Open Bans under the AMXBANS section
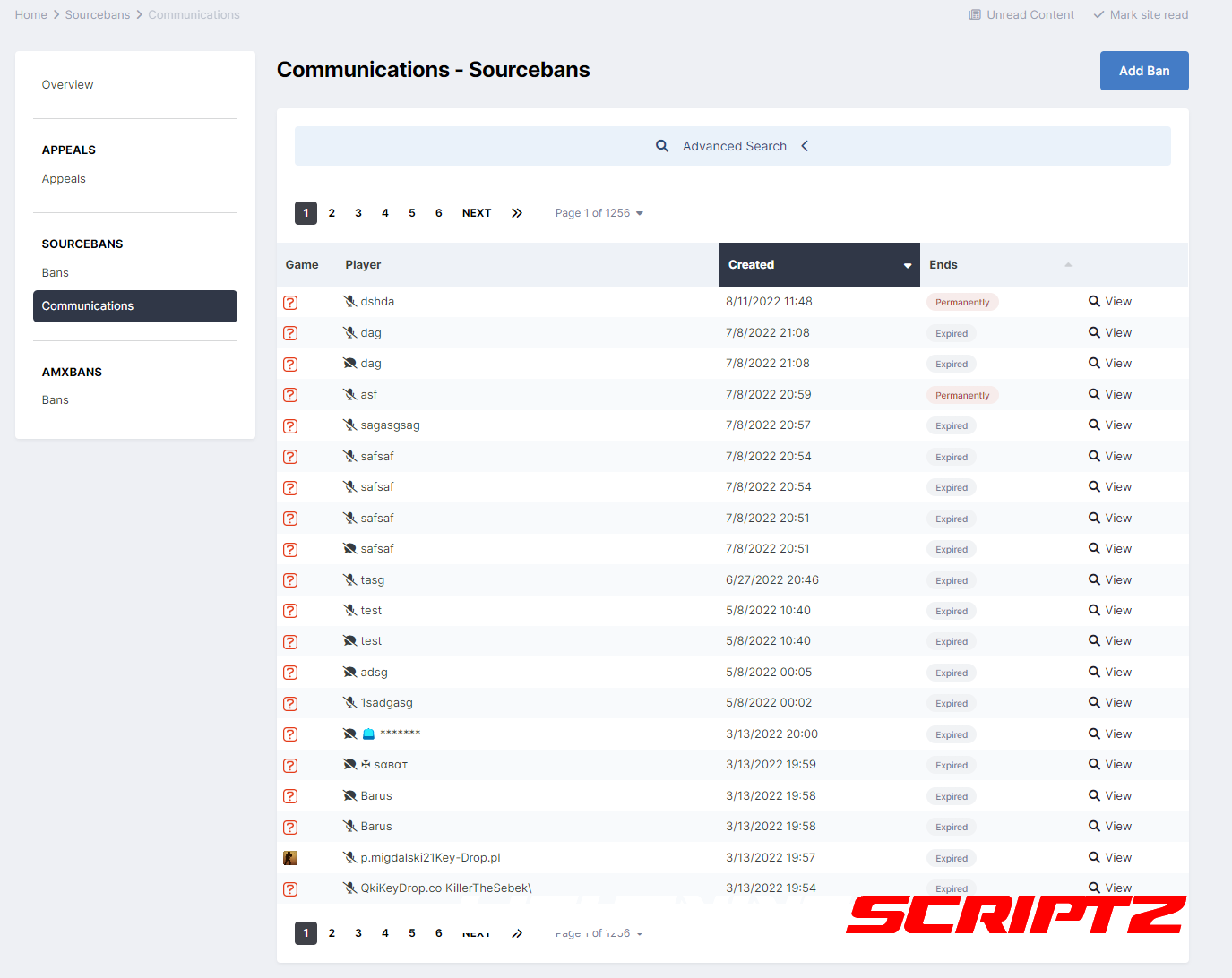This screenshot has width=1232, height=978. click(x=56, y=400)
